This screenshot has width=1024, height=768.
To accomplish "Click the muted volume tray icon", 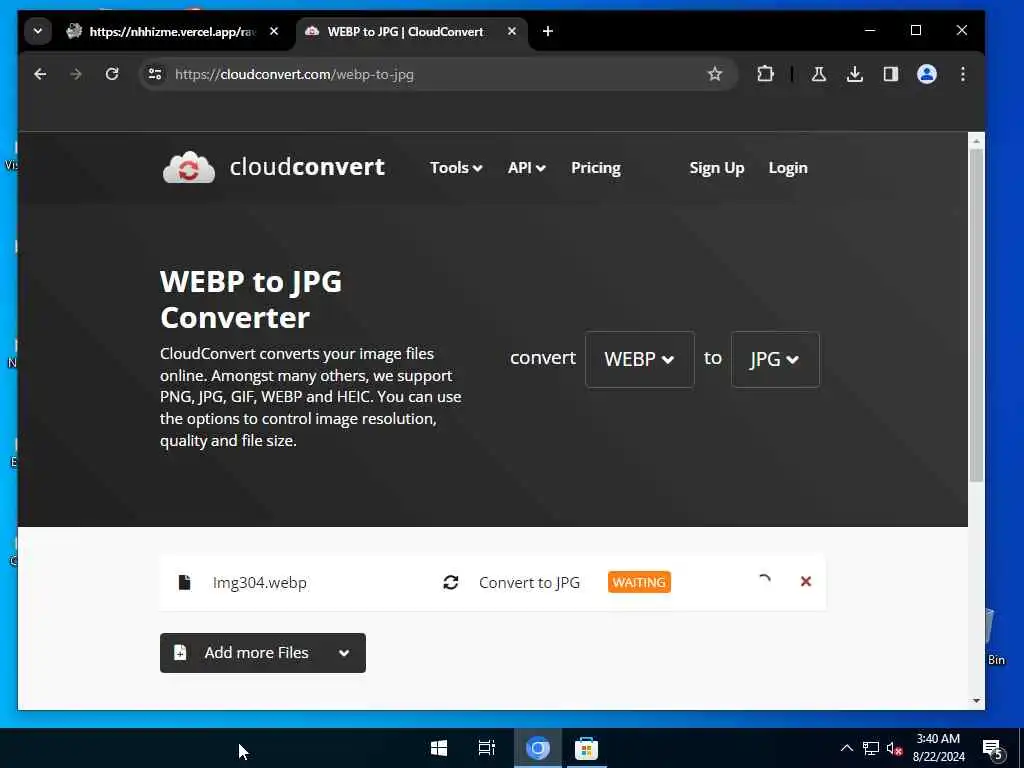I will (894, 748).
